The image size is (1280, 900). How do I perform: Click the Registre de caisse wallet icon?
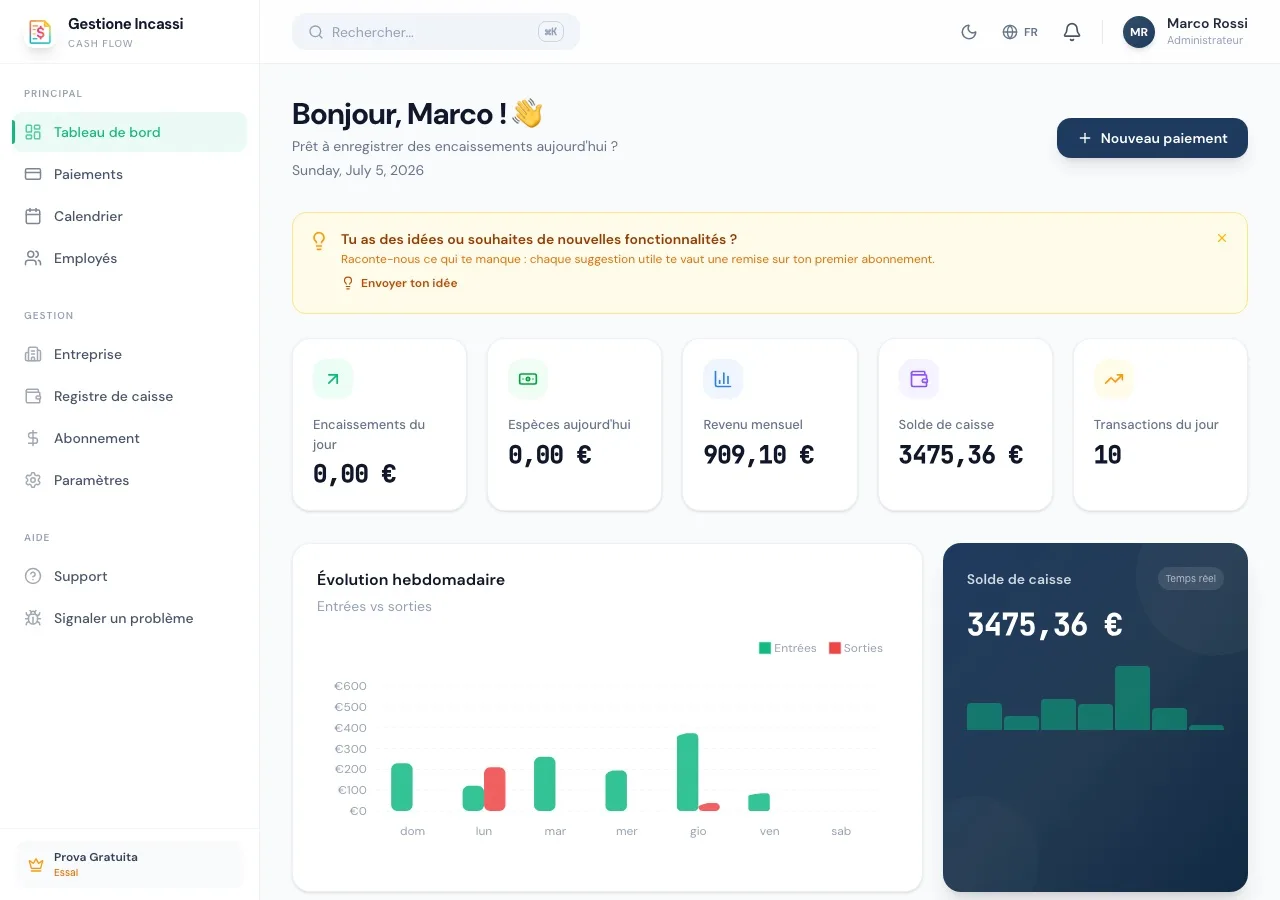tap(33, 396)
